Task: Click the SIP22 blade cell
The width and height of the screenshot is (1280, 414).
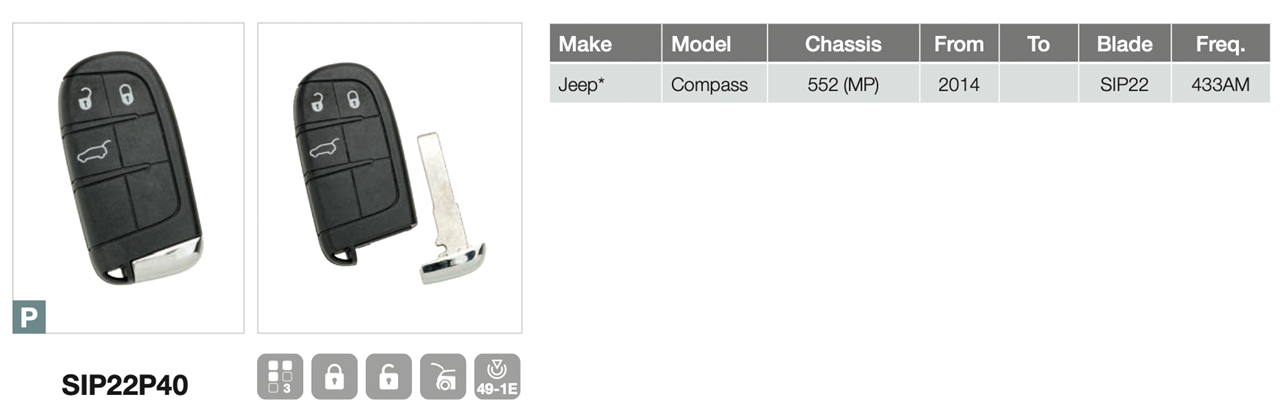Action: pos(1125,84)
